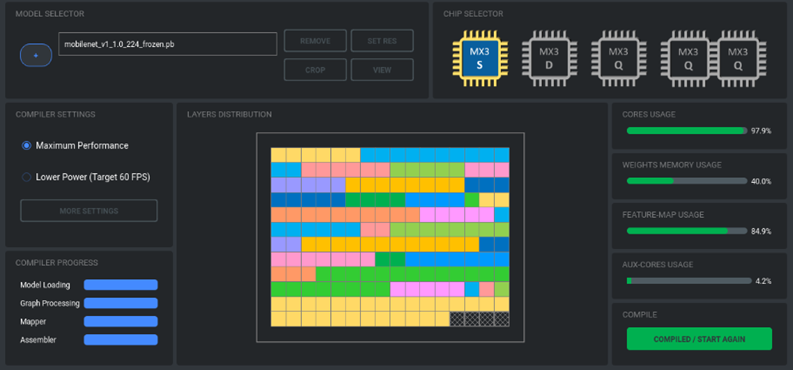Click the Model Loading progress bar
The image size is (793, 370).
pos(121,285)
